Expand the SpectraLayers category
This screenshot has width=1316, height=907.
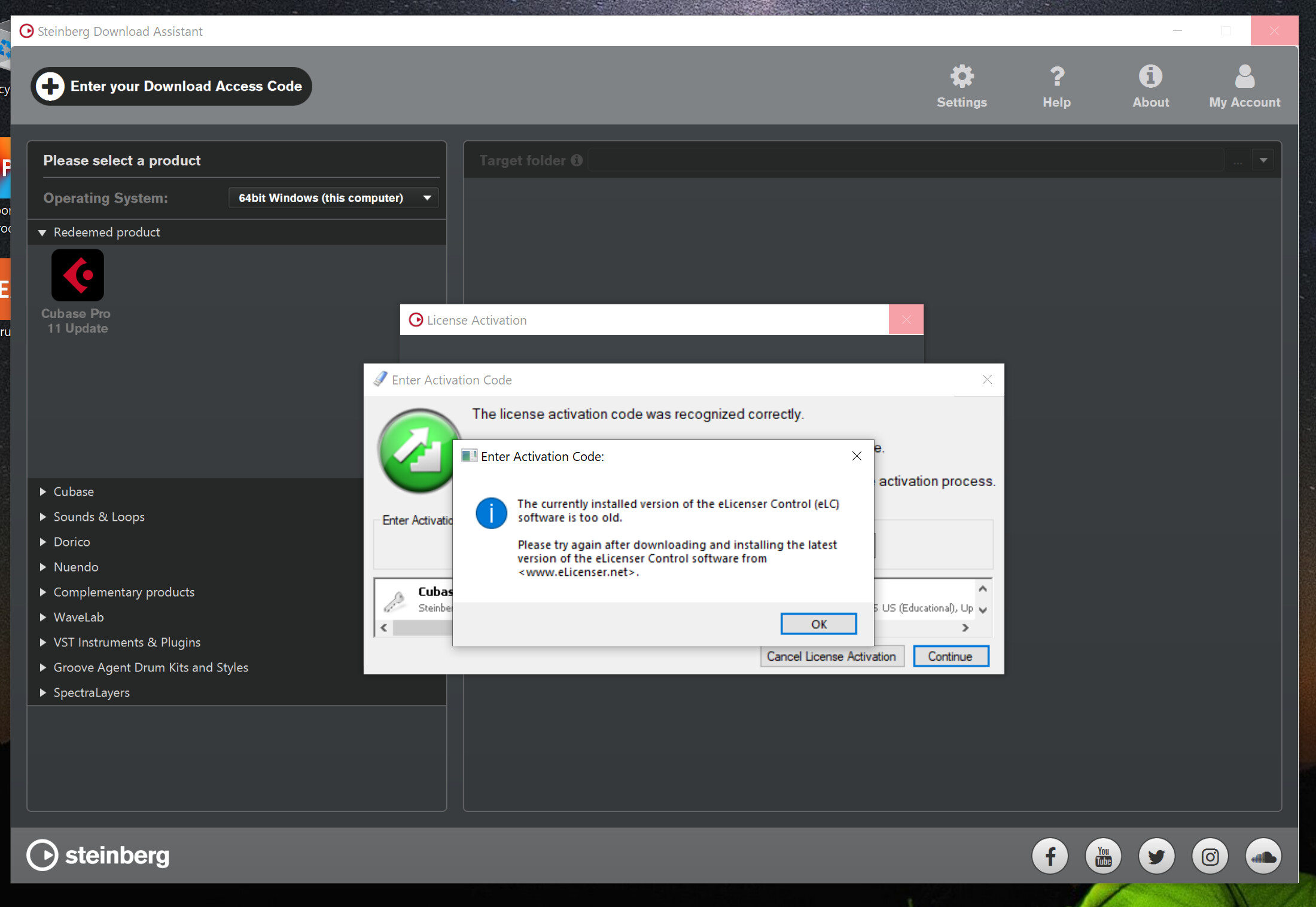[42, 692]
